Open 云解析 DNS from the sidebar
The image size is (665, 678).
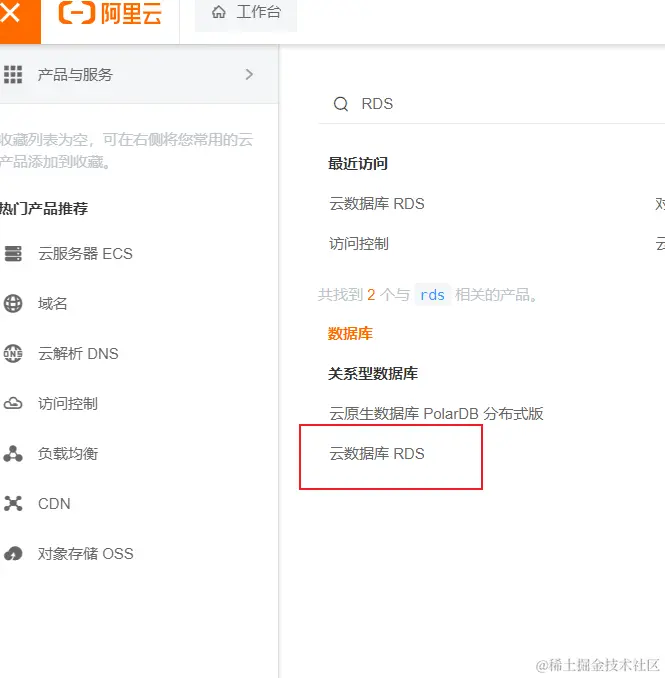78,354
